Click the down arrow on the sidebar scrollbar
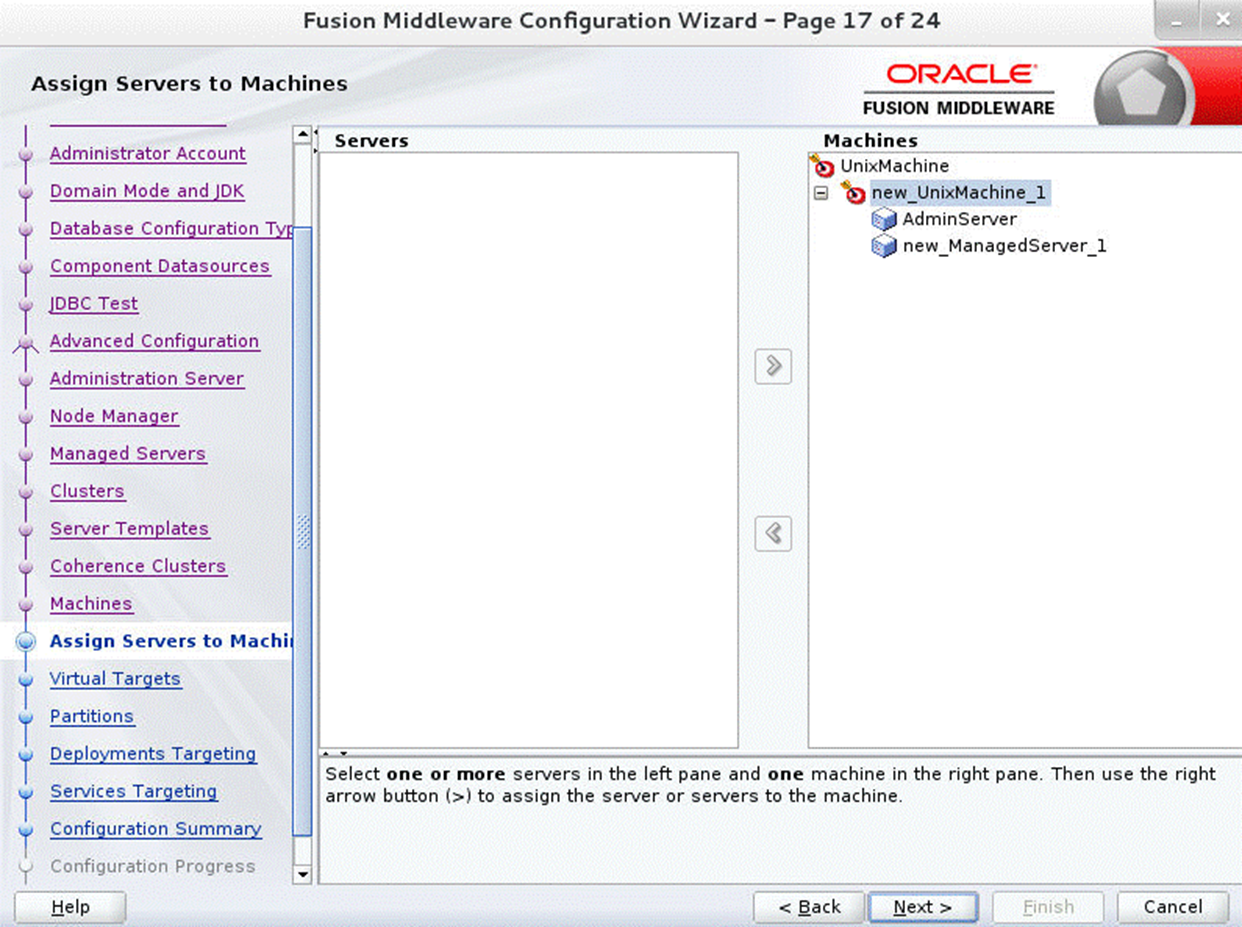This screenshot has height=927, width=1242. [303, 876]
